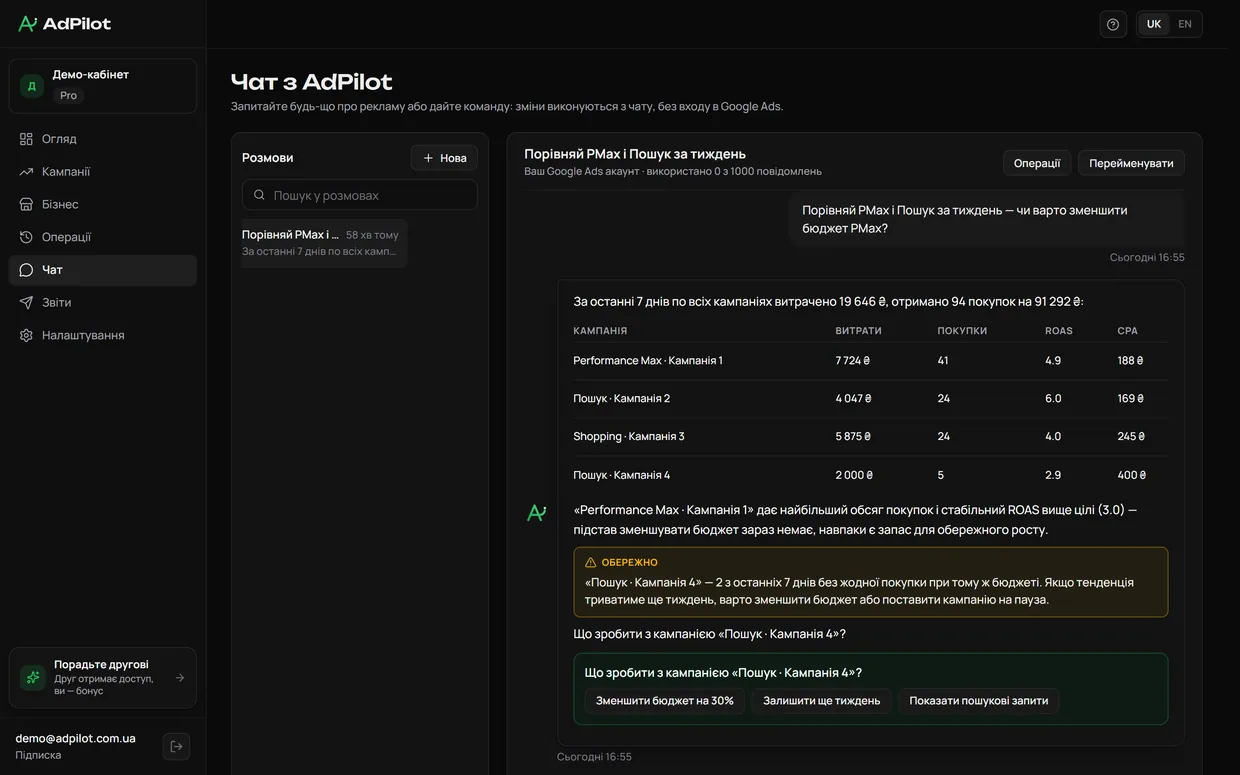1240x775 pixels.
Task: Click the Чат speech-bubble icon
Action: (x=26, y=270)
